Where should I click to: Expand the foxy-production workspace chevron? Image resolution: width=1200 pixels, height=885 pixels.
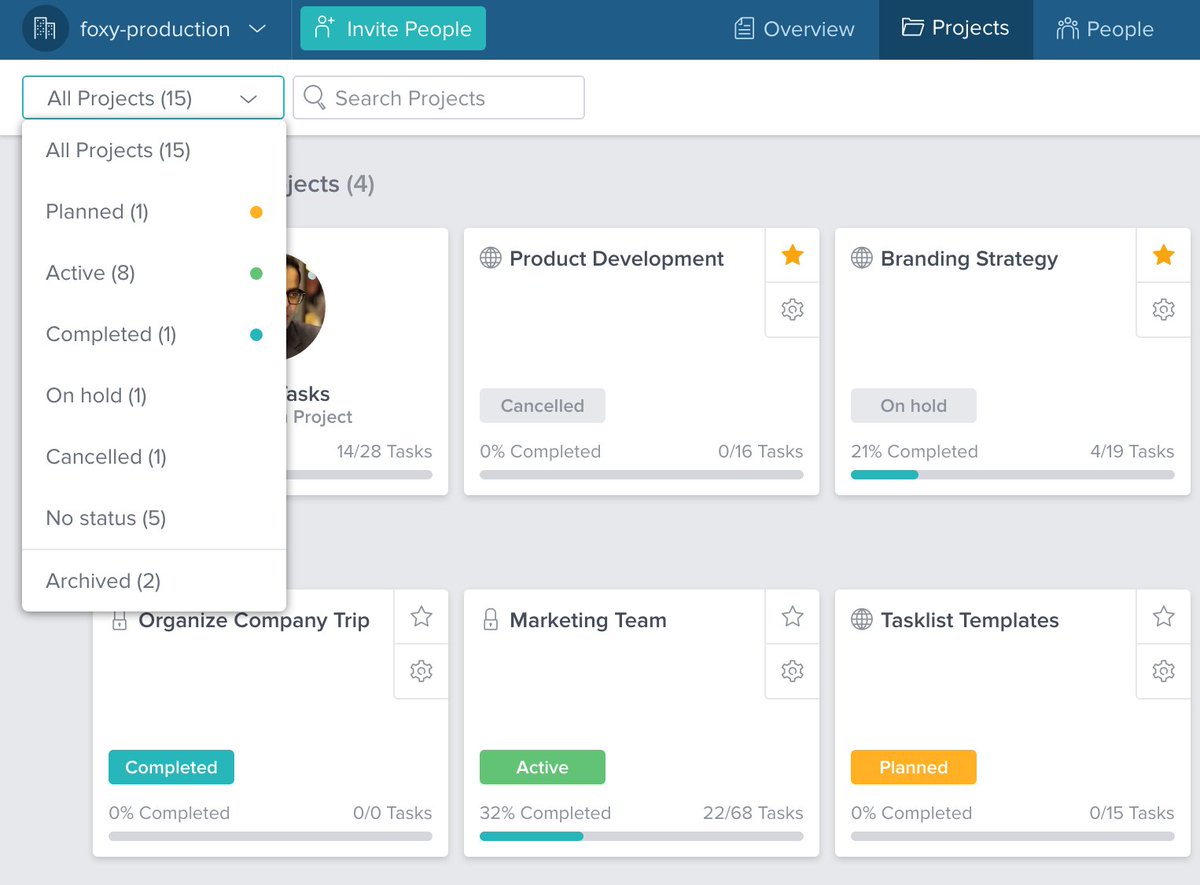258,29
